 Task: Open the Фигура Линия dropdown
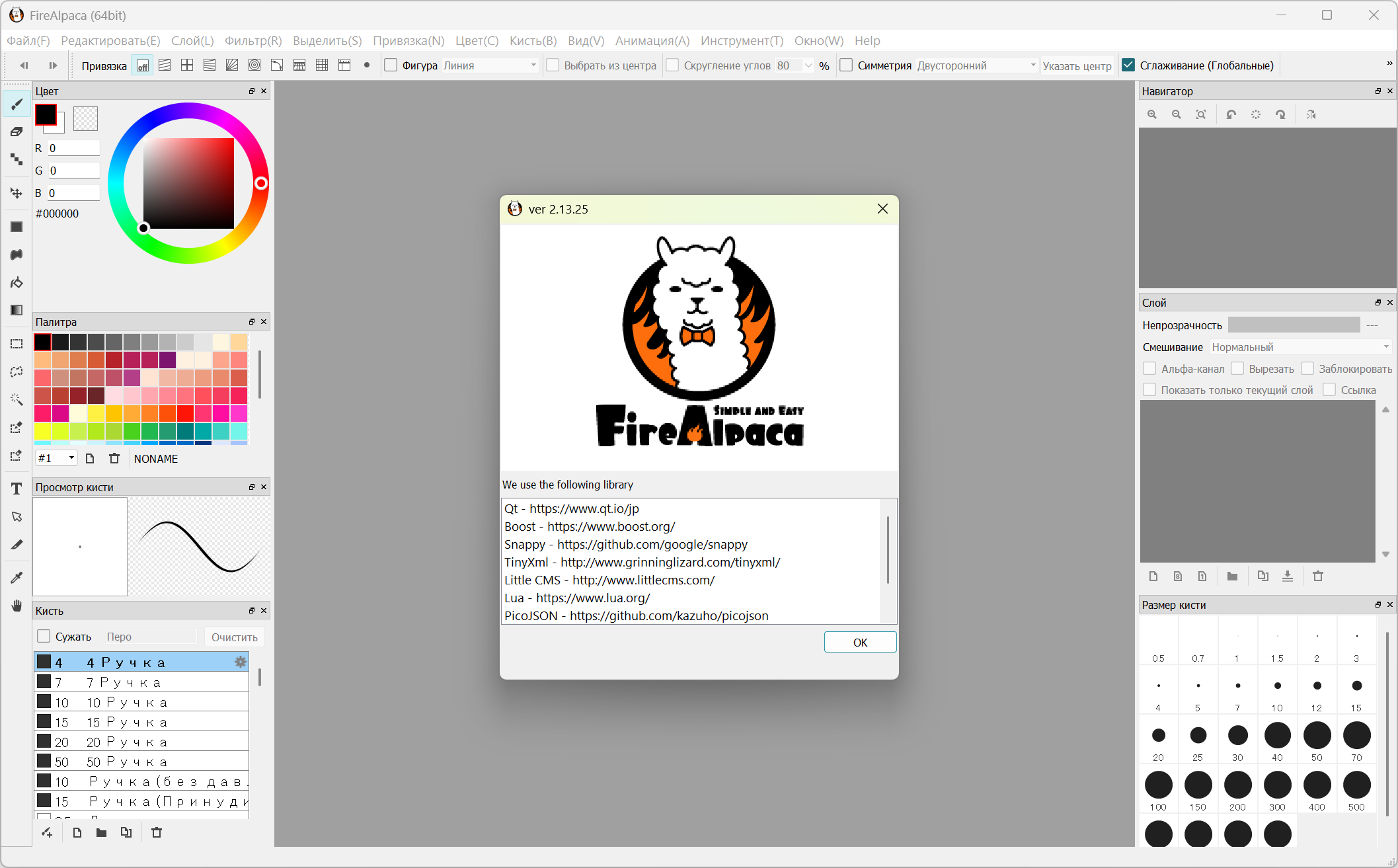pyautogui.click(x=489, y=65)
